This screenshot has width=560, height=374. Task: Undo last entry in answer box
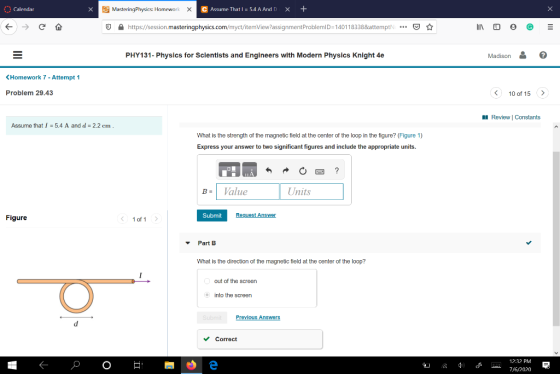pos(269,171)
